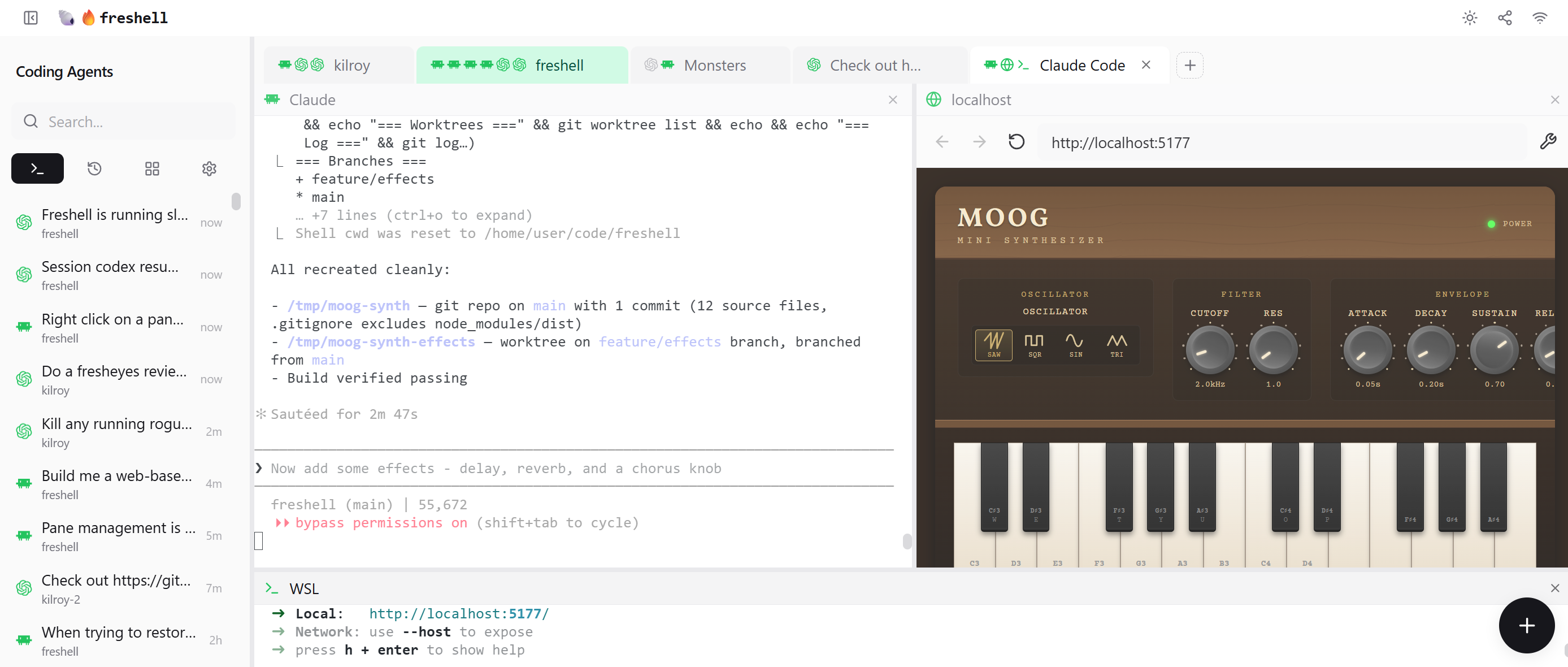The width and height of the screenshot is (1568, 667).
Task: Switch to the kilroy tab
Action: (x=338, y=65)
